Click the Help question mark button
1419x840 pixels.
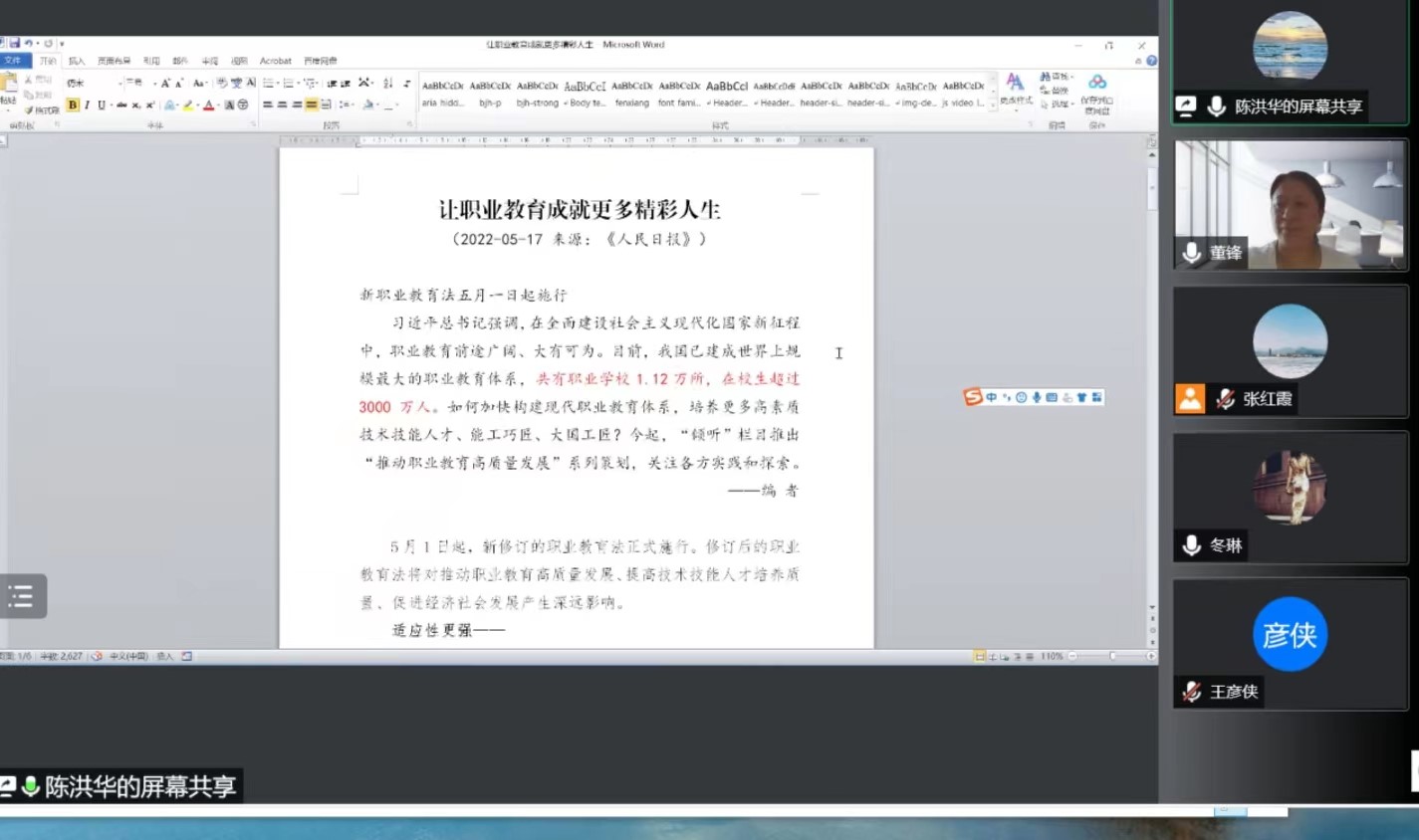coord(1152,61)
